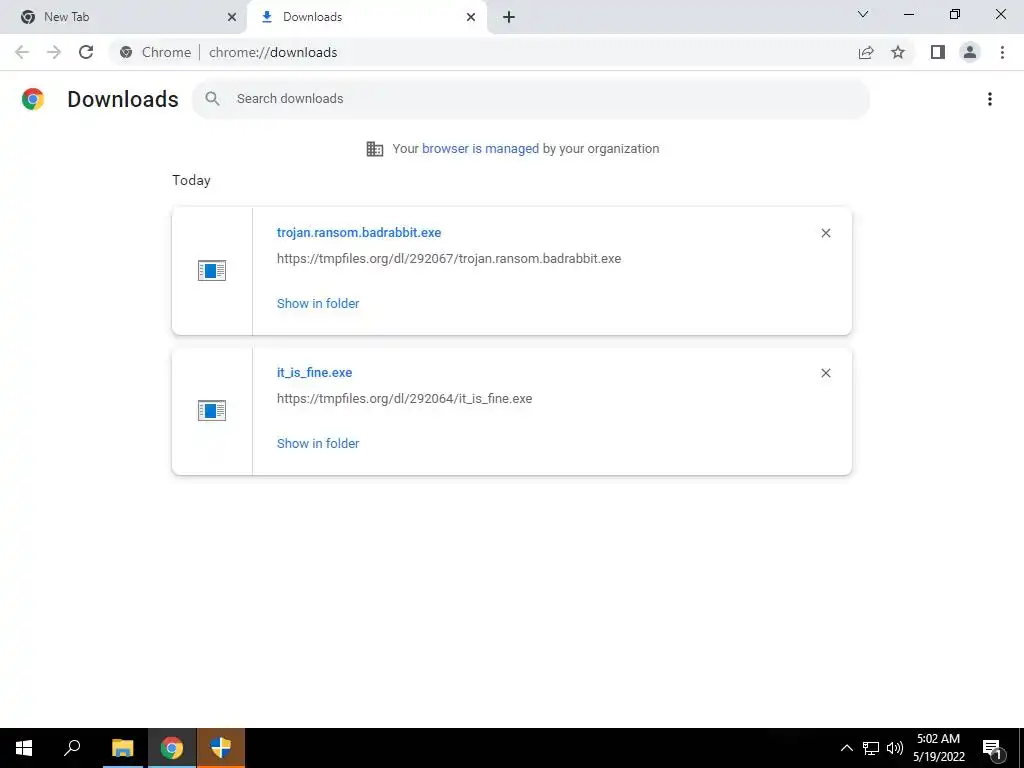Click the 'browser is managed' link
Viewport: 1024px width, 768px height.
[480, 148]
